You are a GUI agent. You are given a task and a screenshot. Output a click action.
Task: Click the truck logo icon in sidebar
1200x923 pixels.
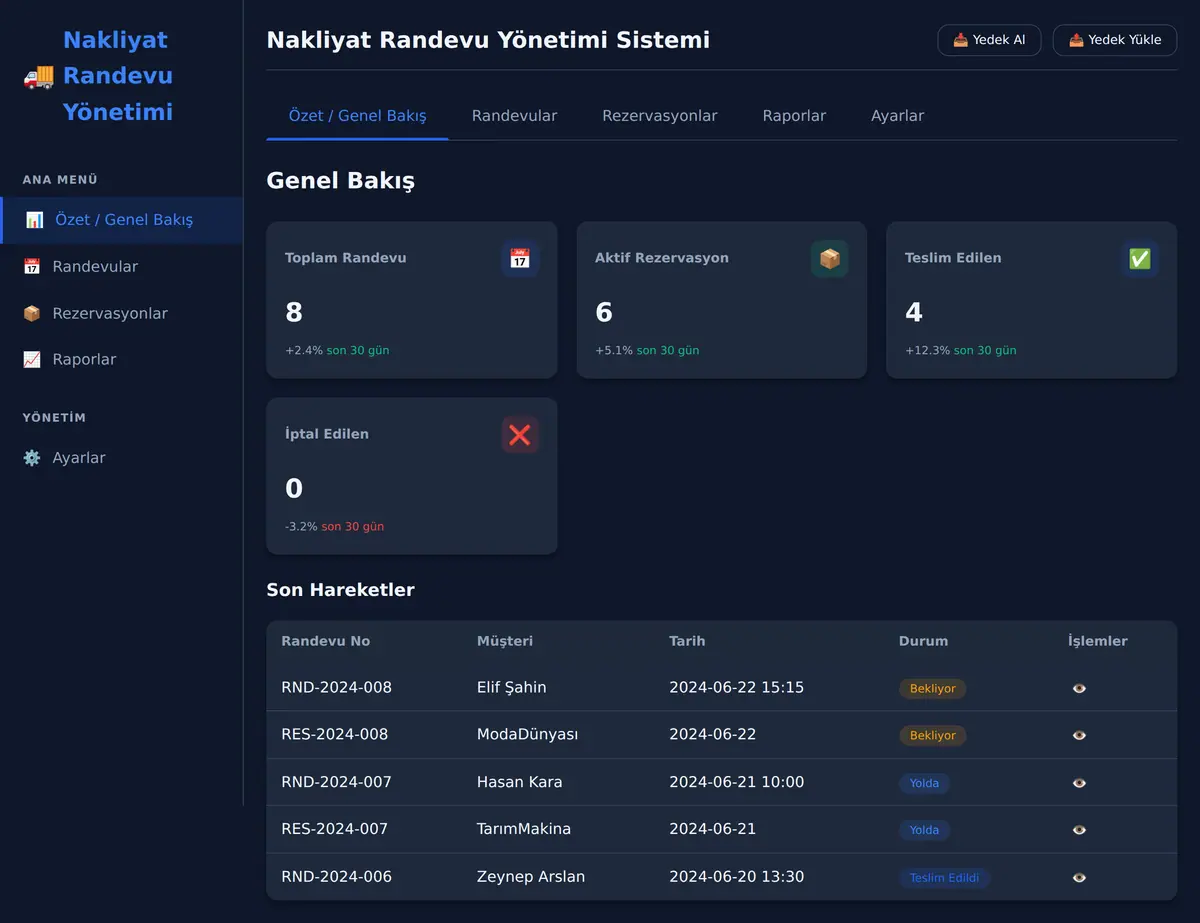[39, 76]
